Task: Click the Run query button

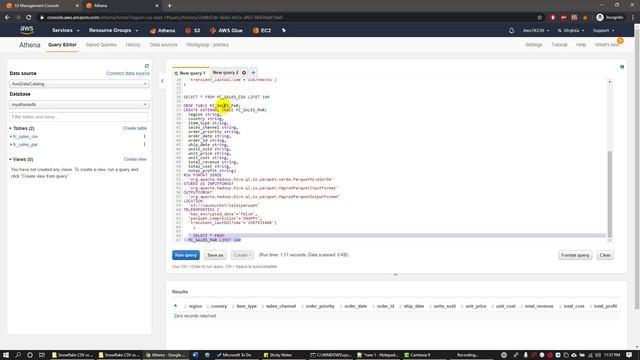Action: click(x=186, y=255)
